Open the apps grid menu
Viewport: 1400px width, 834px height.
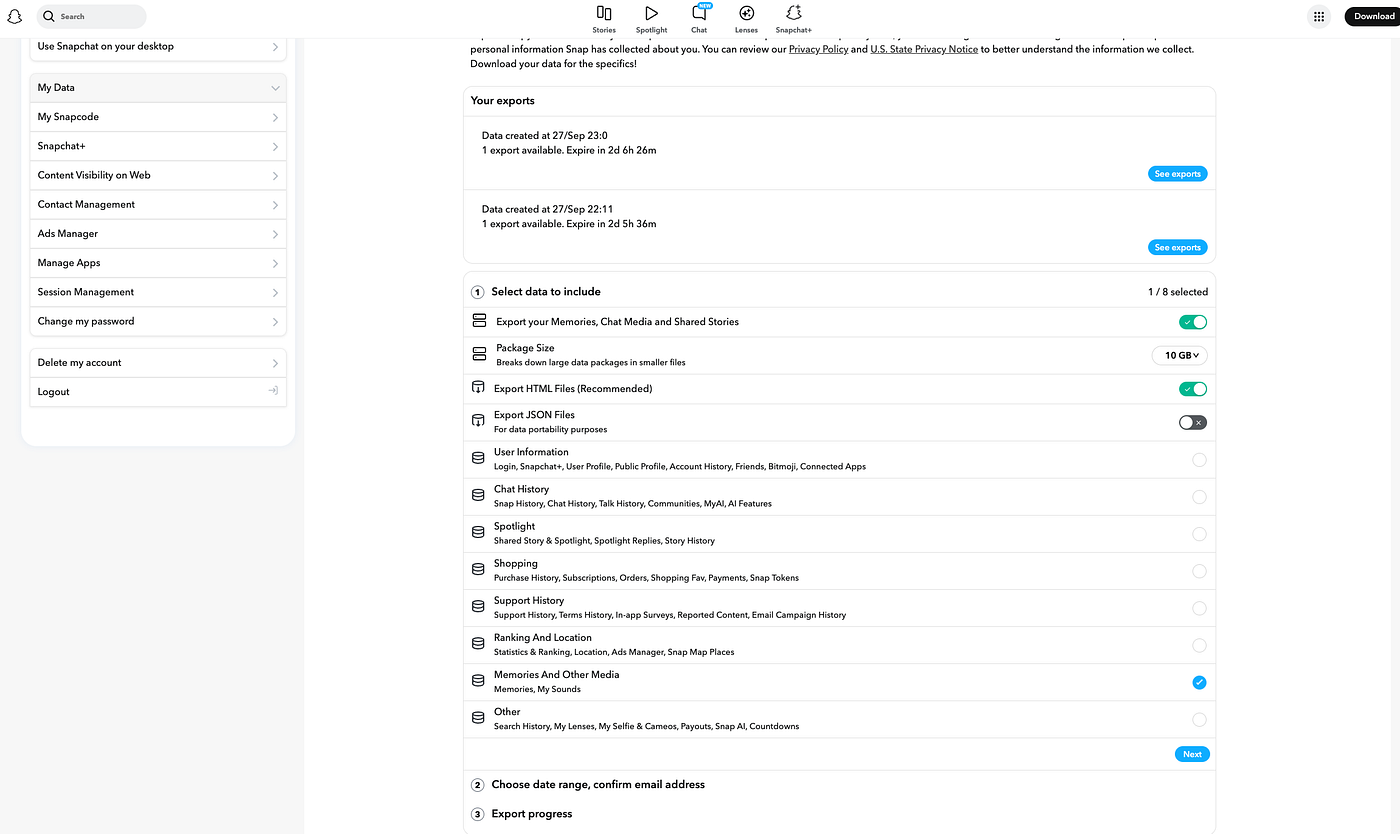[x=1319, y=16]
